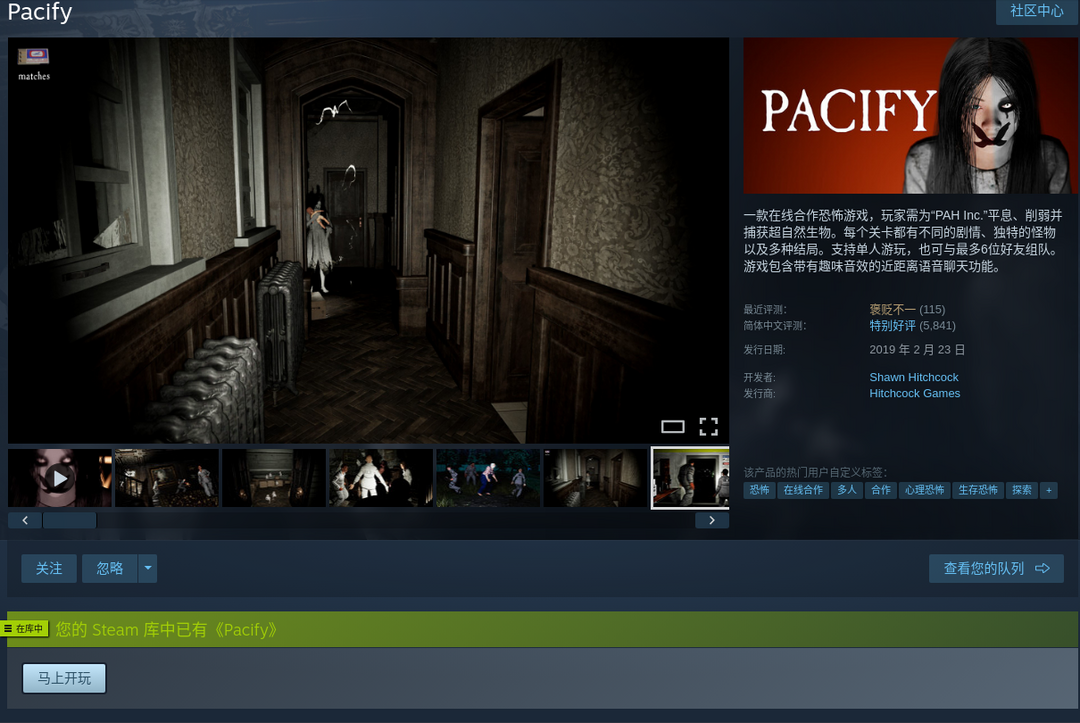Launch game with 马上开玩 button
This screenshot has height=723, width=1080.
coord(64,678)
